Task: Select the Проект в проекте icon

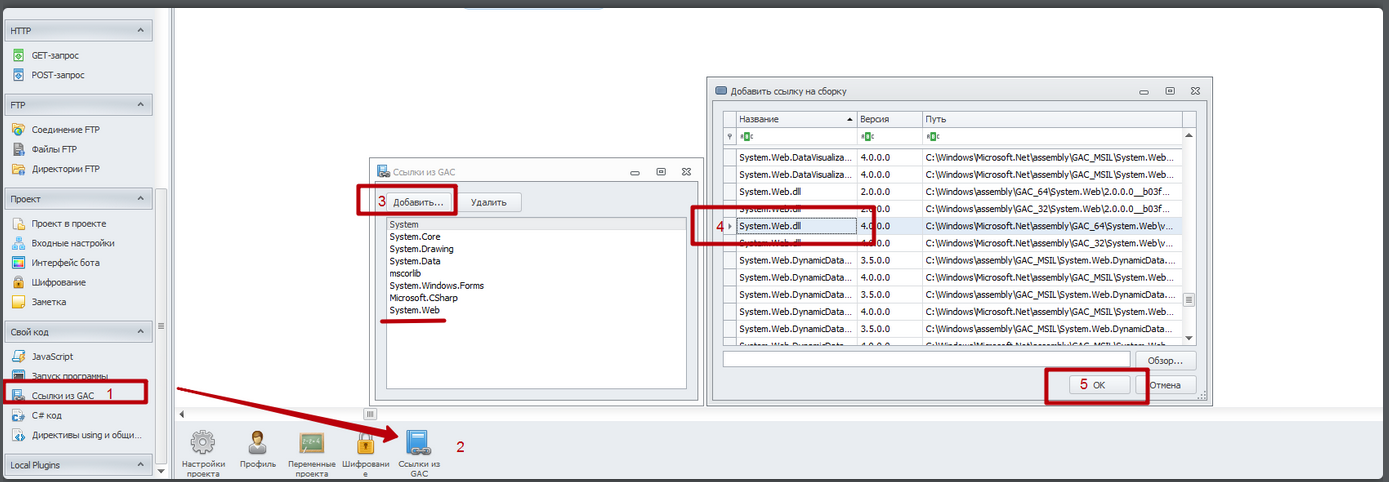Action: tap(18, 224)
